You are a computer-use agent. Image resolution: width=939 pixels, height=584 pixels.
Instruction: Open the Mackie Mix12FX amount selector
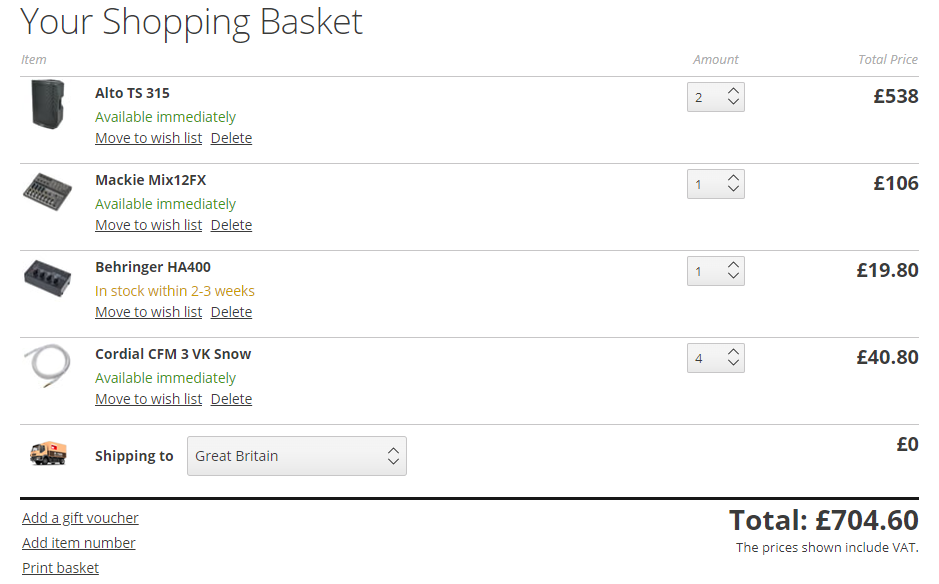[716, 184]
